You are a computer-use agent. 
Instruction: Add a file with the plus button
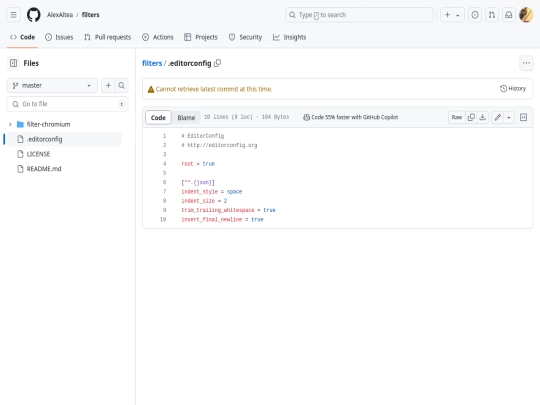click(x=108, y=85)
